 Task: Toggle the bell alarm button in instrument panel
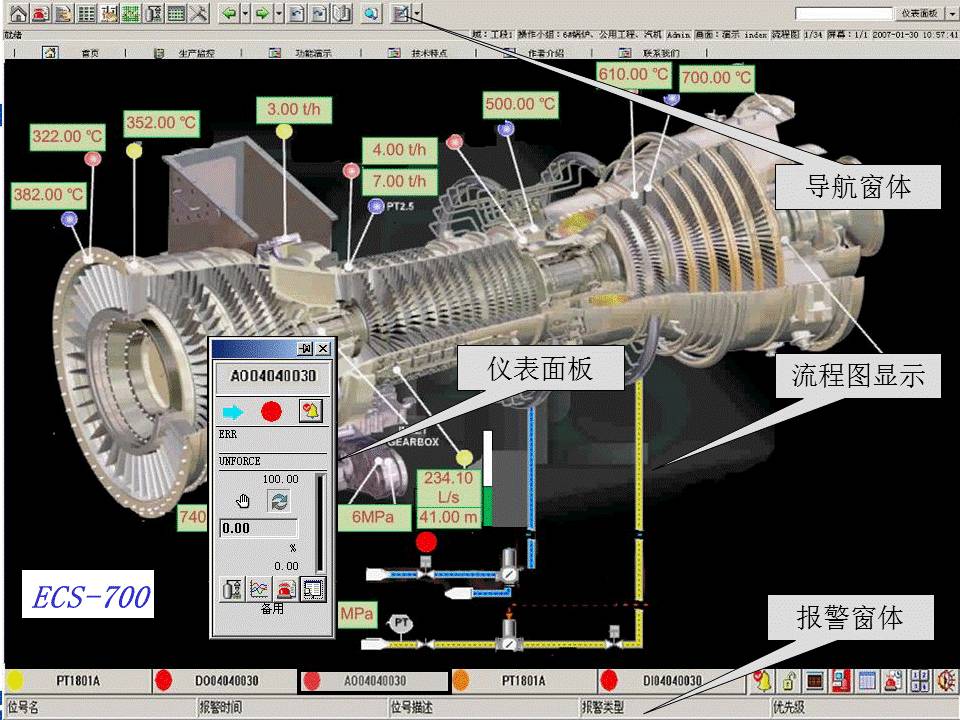click(311, 411)
